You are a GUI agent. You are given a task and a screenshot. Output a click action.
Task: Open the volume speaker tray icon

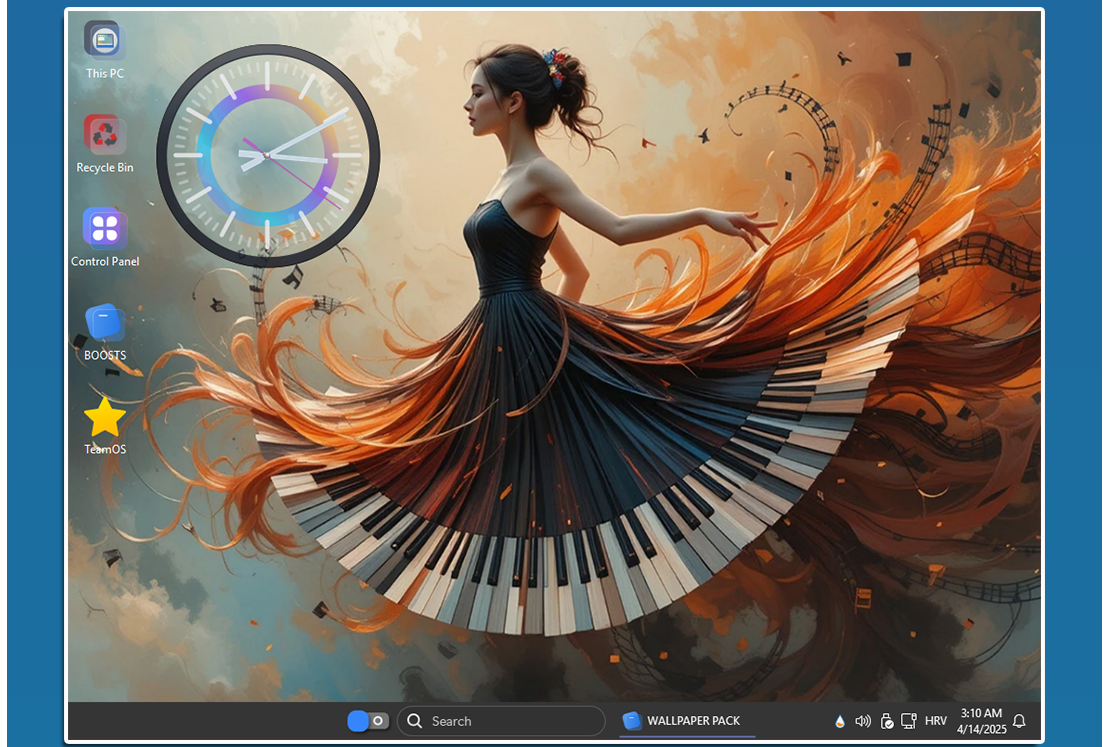[863, 721]
